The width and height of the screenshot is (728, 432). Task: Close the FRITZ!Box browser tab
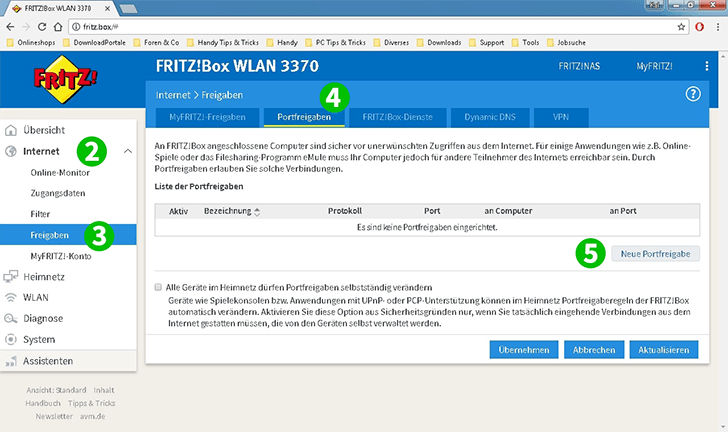click(x=107, y=8)
